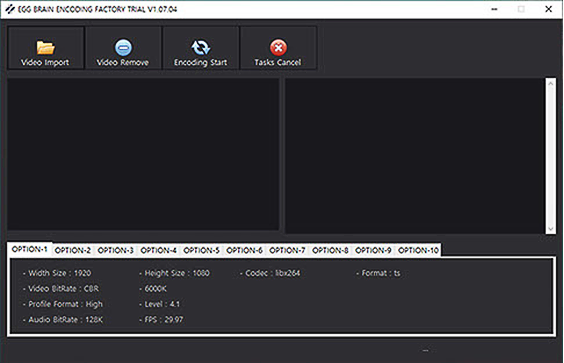The height and width of the screenshot is (363, 564).
Task: Click the vertical scrollbar track of the right panel
Action: [550, 156]
